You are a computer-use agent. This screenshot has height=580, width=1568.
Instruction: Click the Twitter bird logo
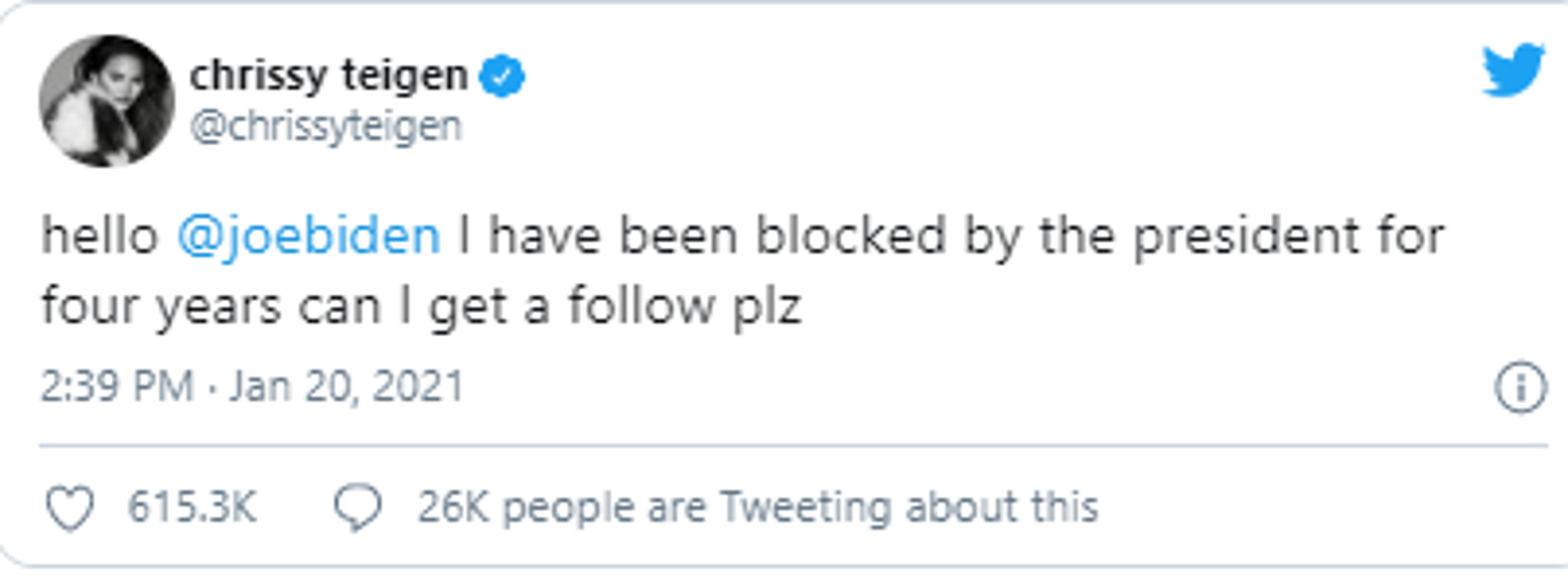(1512, 69)
